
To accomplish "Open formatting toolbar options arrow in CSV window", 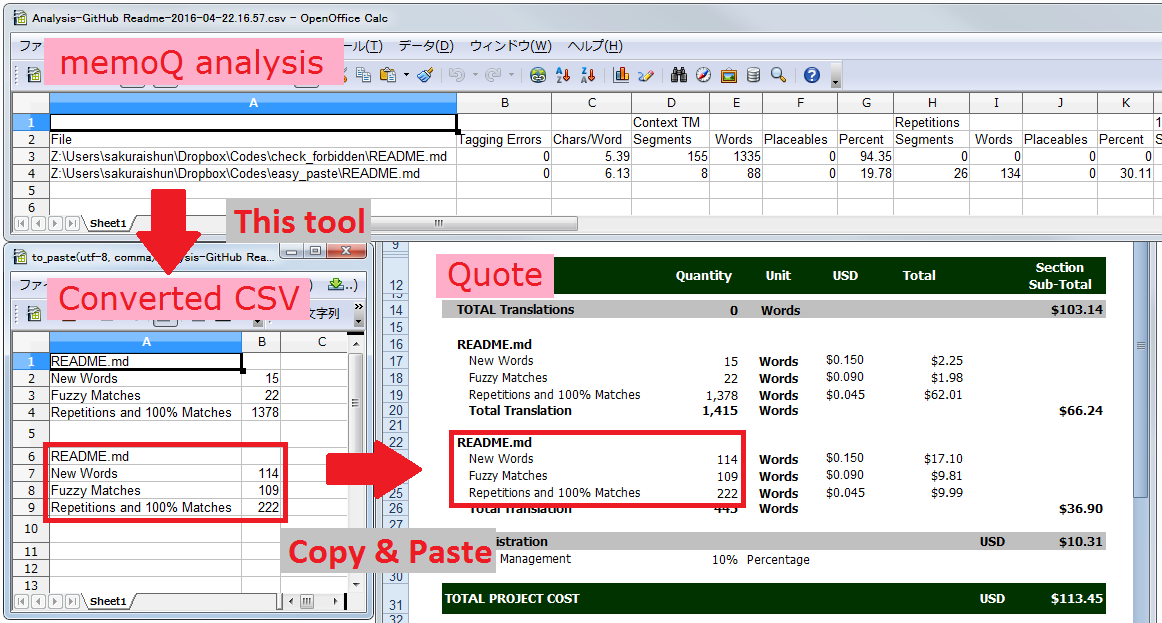I will [359, 322].
